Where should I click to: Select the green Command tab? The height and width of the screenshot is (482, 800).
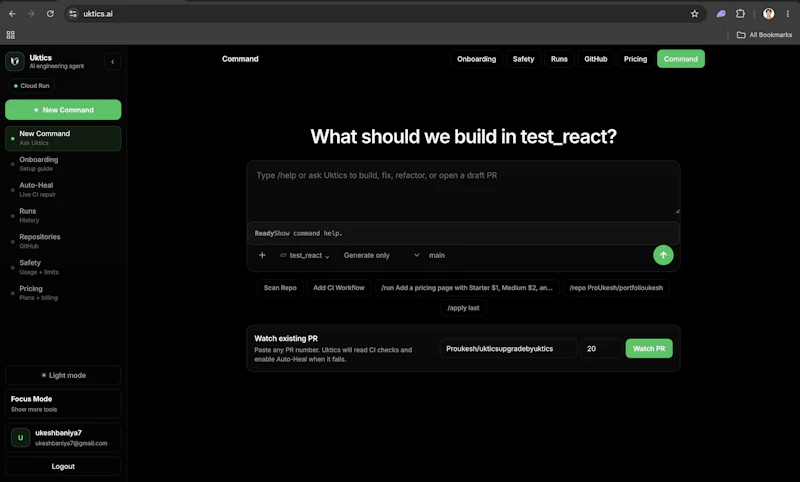pos(681,59)
